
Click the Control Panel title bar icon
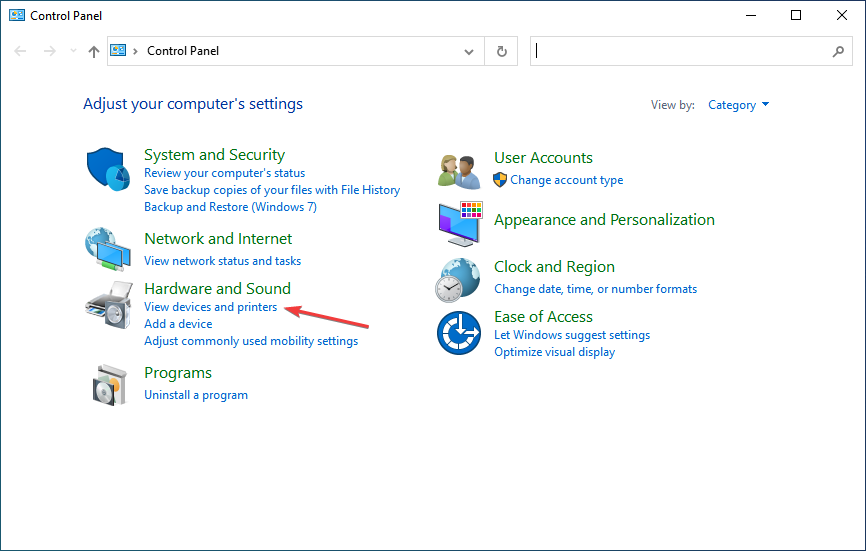click(x=17, y=15)
